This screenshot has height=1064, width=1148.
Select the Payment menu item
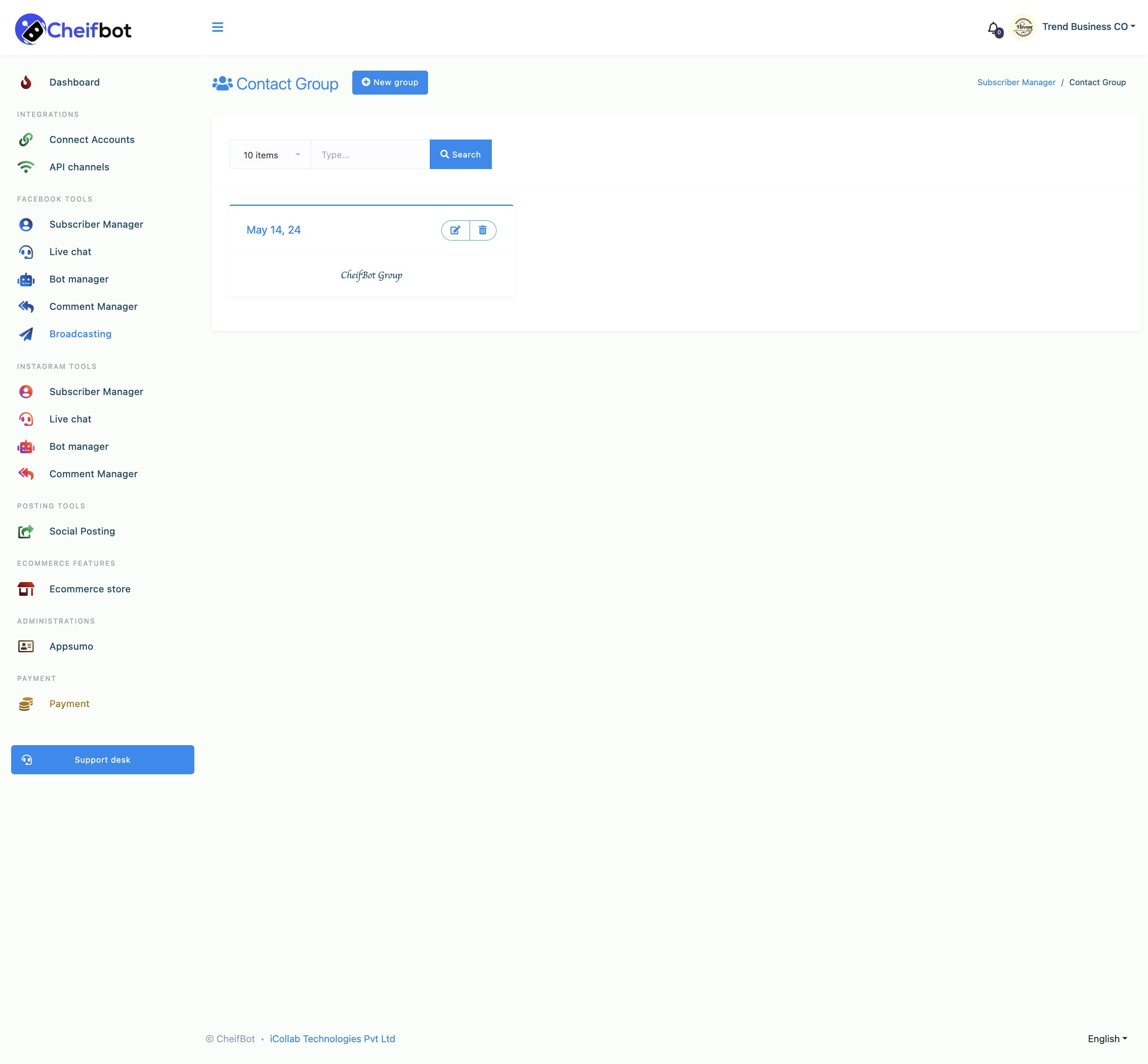(69, 703)
